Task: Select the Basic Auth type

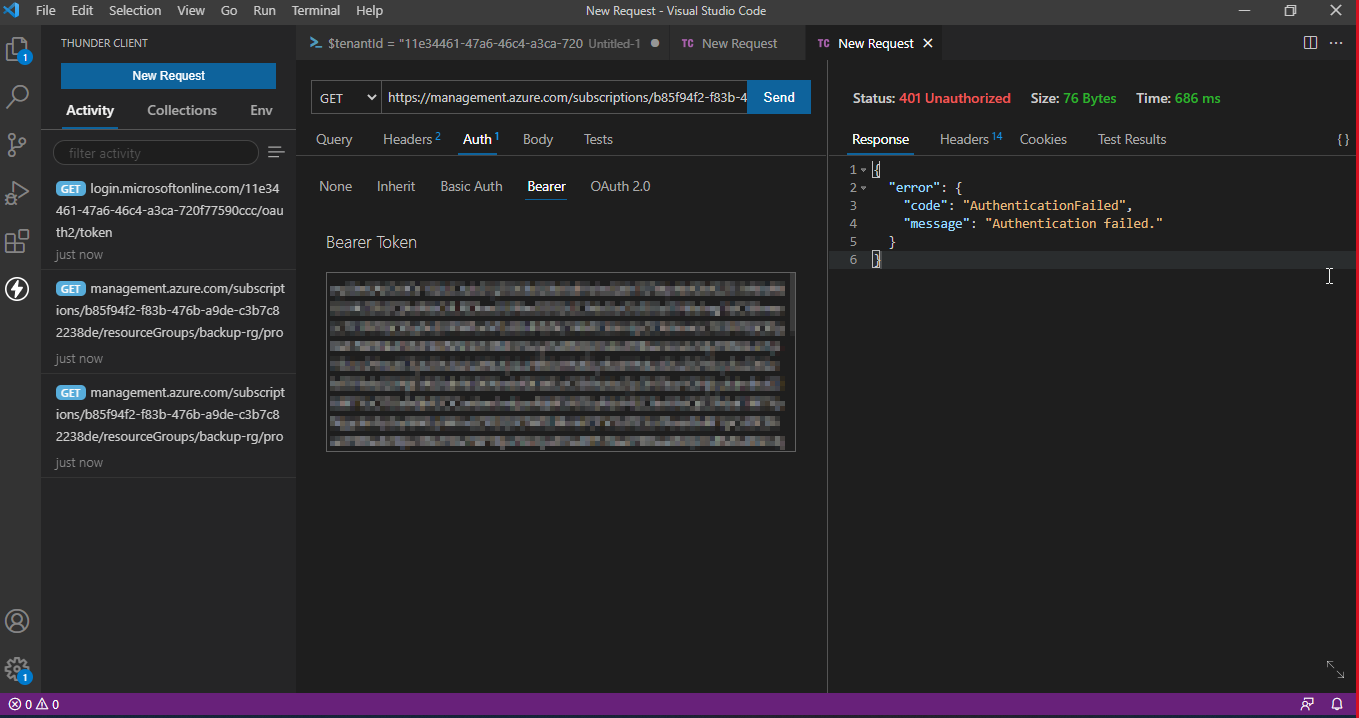Action: pos(471,186)
